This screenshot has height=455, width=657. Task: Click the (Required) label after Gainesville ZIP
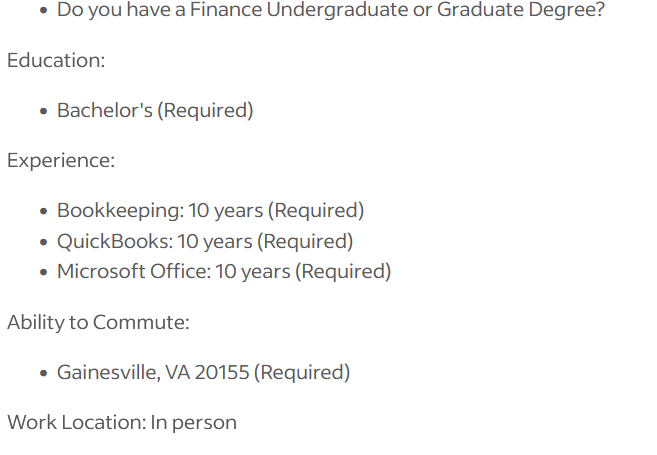point(302,372)
